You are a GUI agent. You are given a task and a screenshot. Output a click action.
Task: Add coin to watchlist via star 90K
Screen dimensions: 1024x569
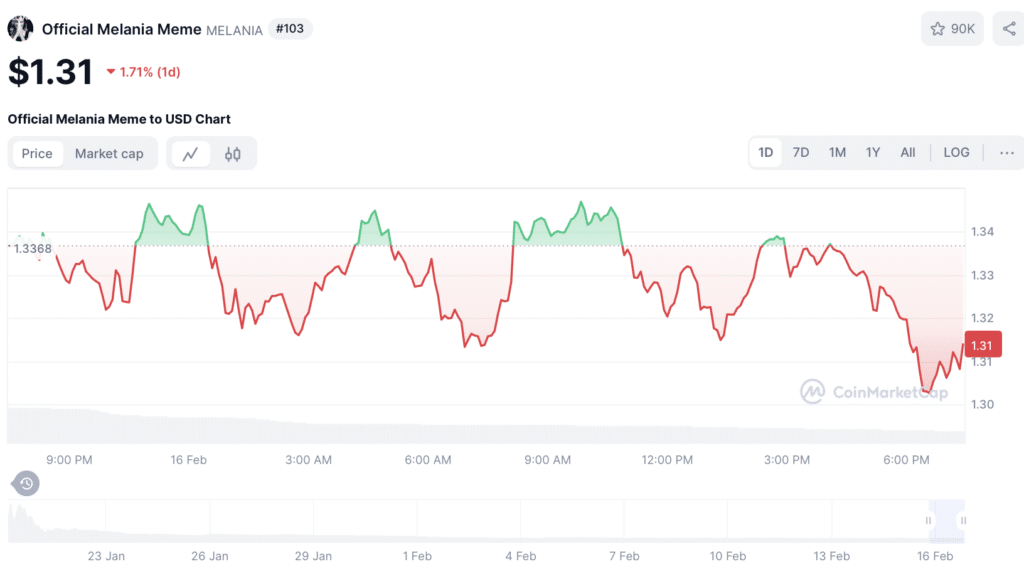(952, 29)
